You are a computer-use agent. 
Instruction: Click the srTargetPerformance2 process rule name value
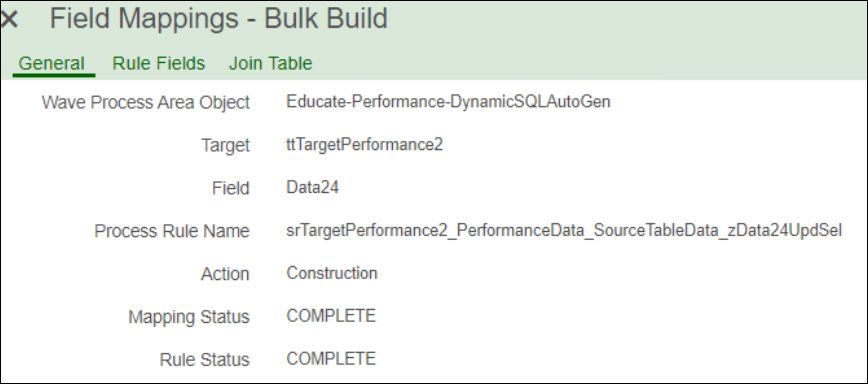[564, 231]
